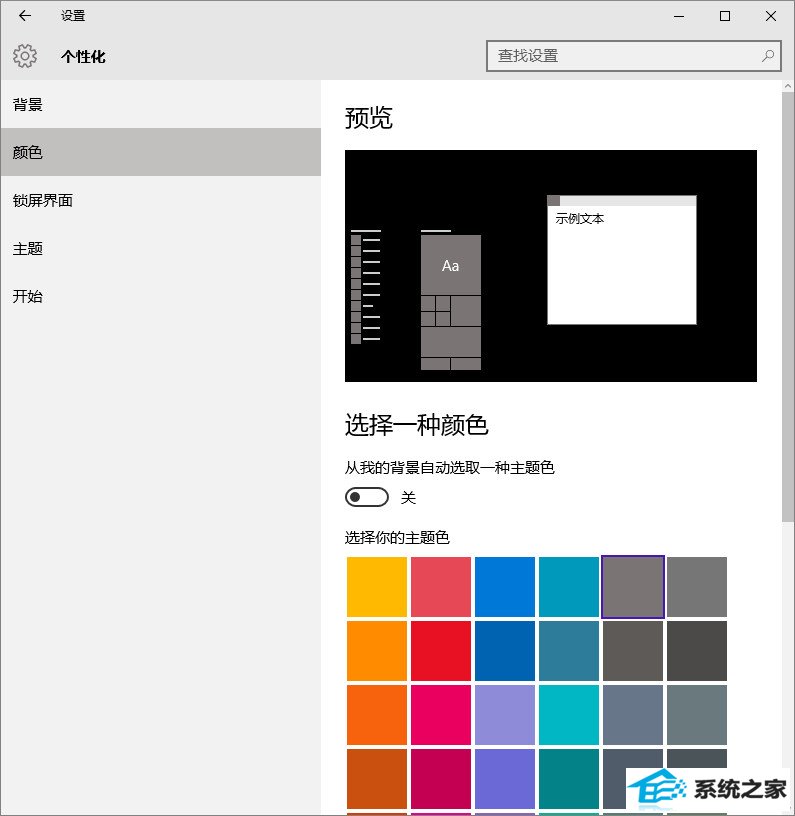The image size is (795, 816).
Task: Open the 锁屏界面 settings page
Action: pyautogui.click(x=161, y=200)
